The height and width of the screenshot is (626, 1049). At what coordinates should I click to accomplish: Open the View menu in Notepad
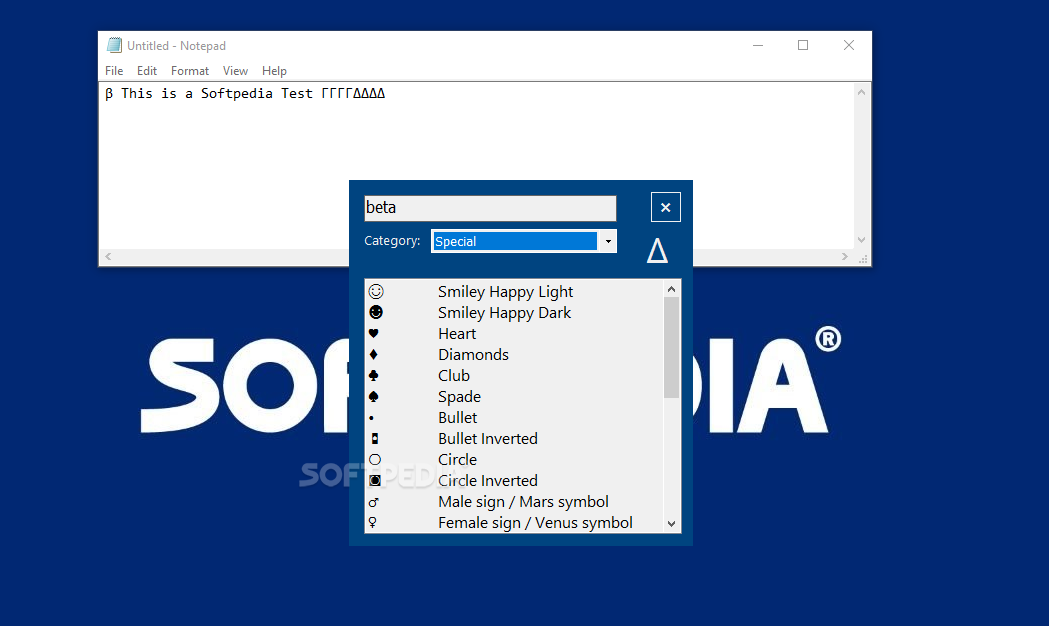(x=235, y=71)
